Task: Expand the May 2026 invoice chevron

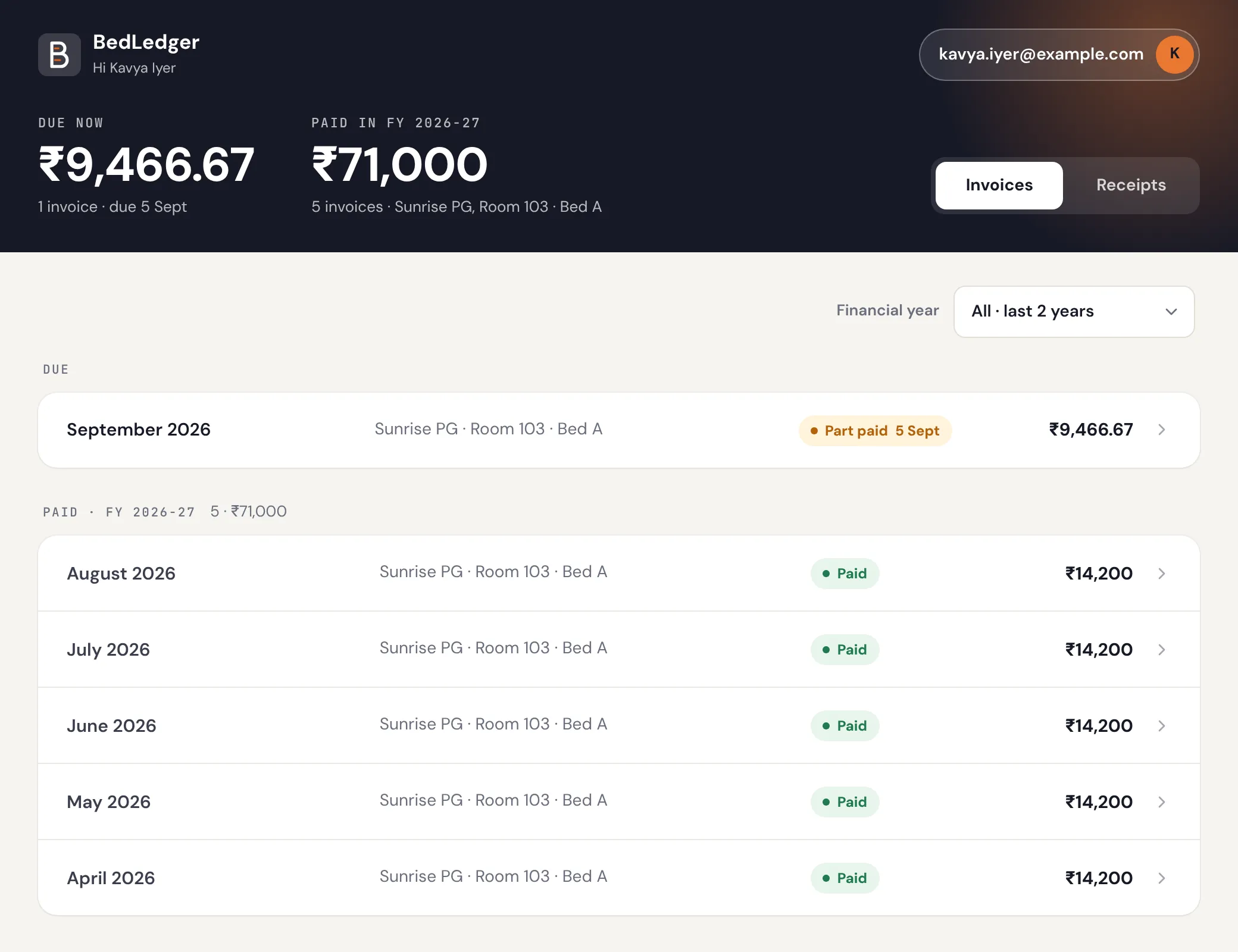Action: [1161, 802]
